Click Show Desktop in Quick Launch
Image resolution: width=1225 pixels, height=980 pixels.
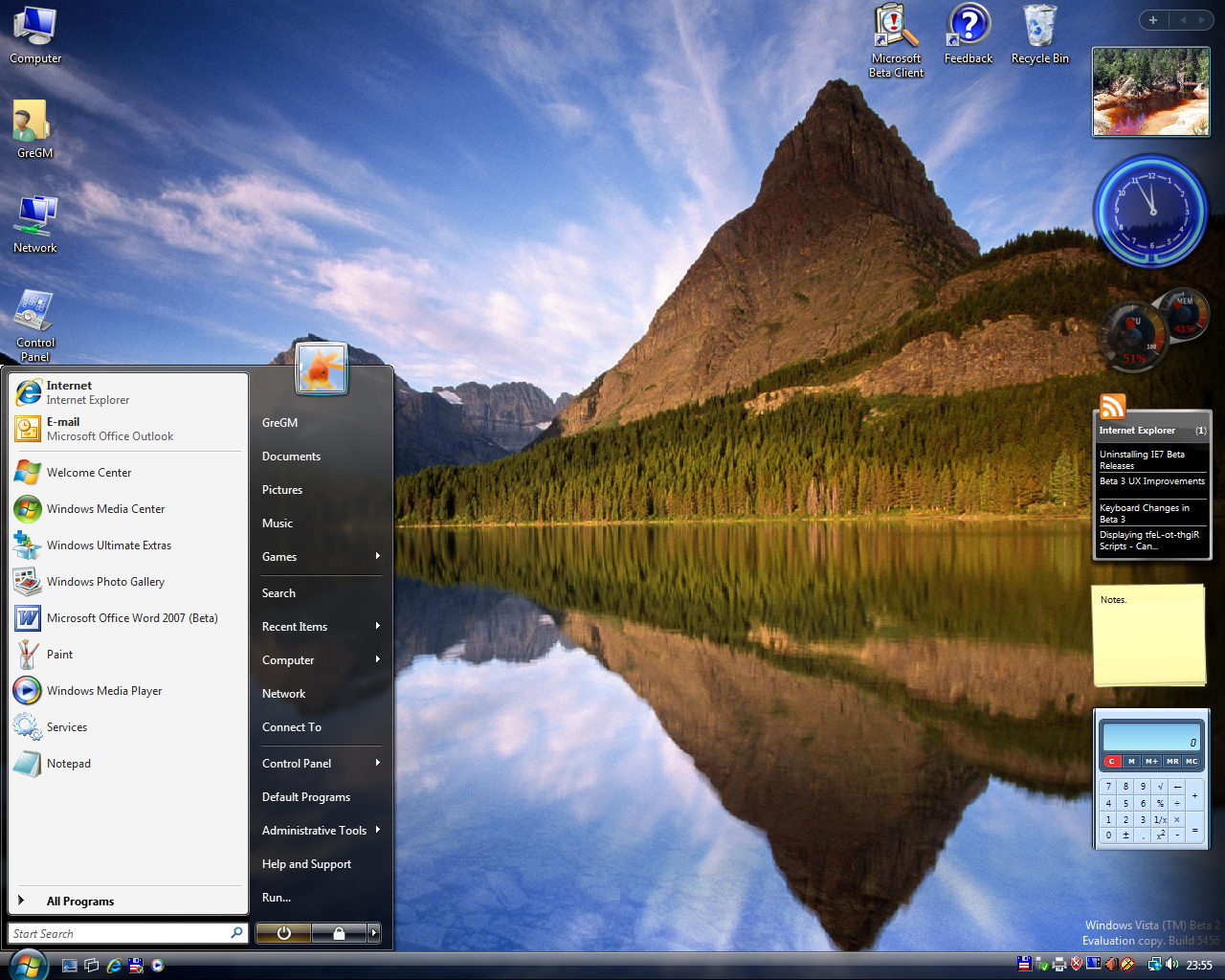coord(70,965)
